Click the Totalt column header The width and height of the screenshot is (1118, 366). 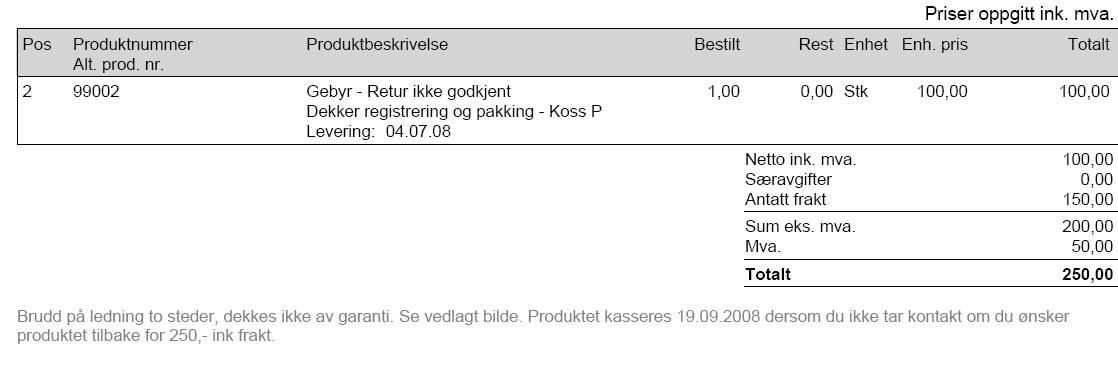[x=1089, y=44]
